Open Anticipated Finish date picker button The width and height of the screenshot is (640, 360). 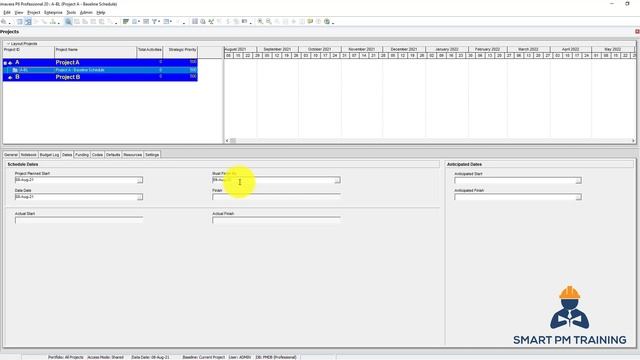[578, 197]
